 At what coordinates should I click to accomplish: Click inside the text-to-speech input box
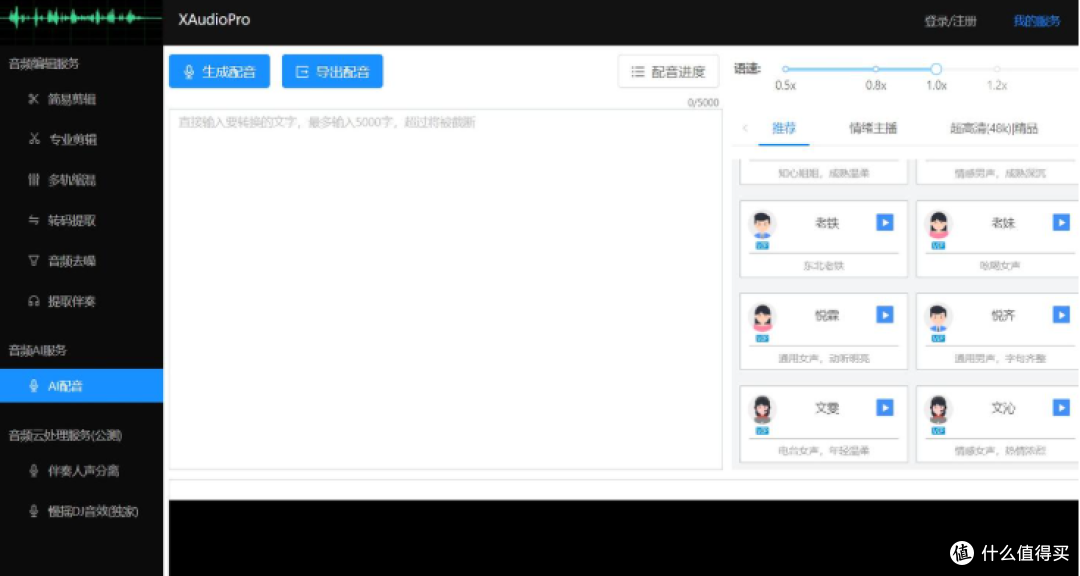(446, 289)
